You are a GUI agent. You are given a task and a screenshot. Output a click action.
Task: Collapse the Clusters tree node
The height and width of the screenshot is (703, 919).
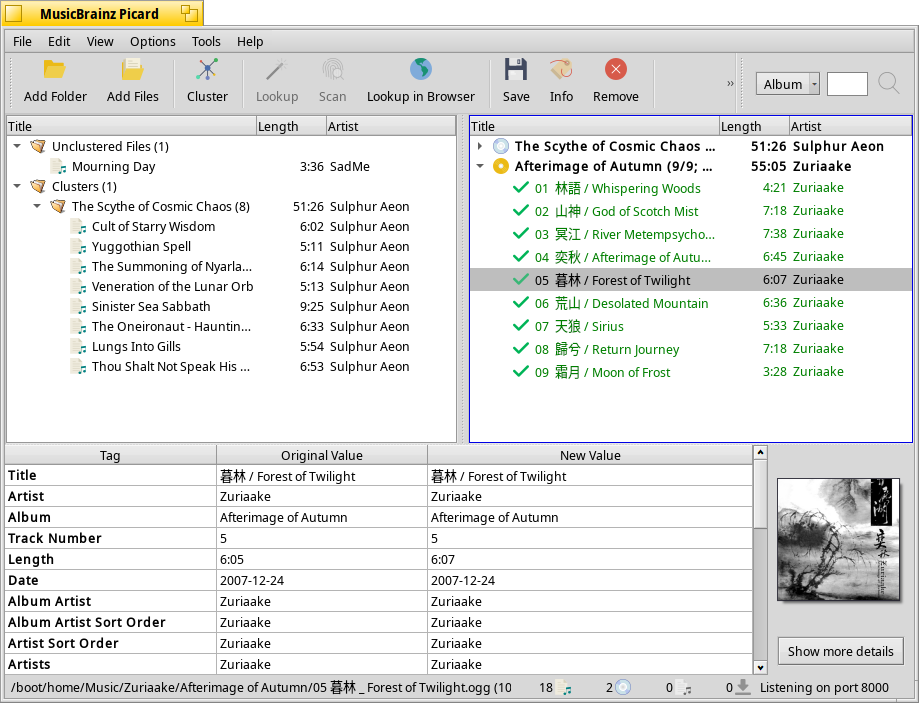[17, 186]
